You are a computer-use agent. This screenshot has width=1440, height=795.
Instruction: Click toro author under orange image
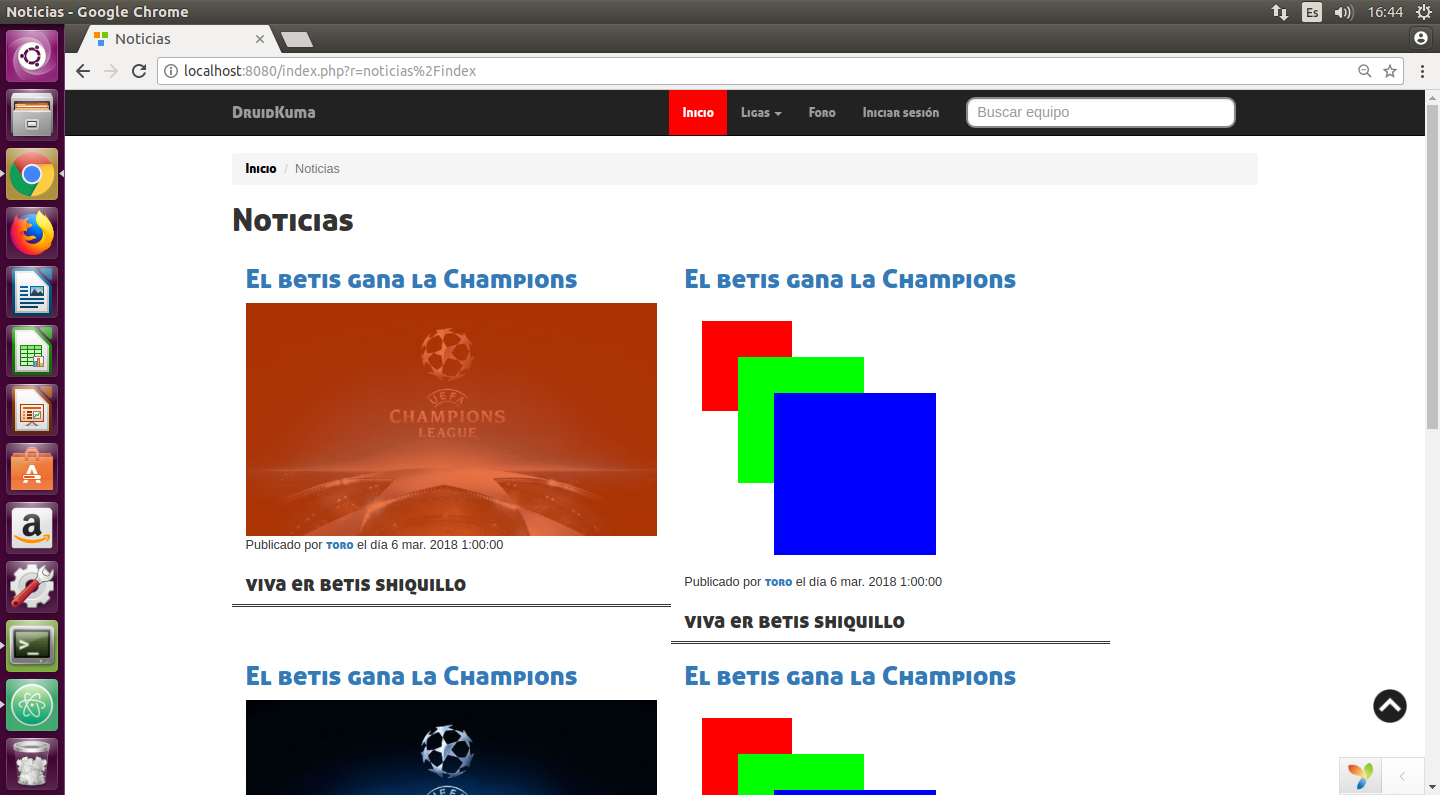pos(340,545)
